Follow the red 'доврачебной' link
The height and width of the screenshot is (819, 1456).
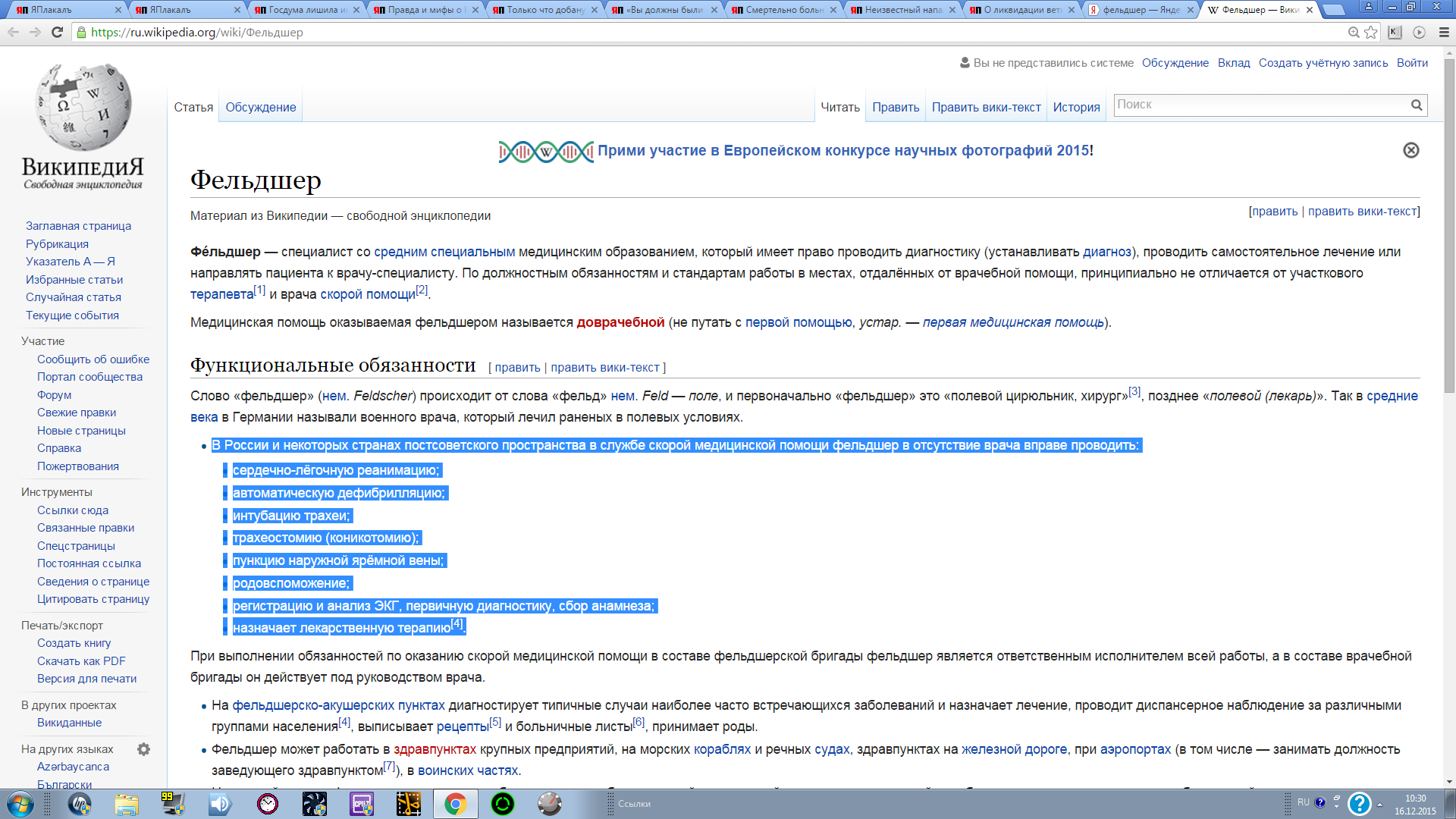click(620, 322)
